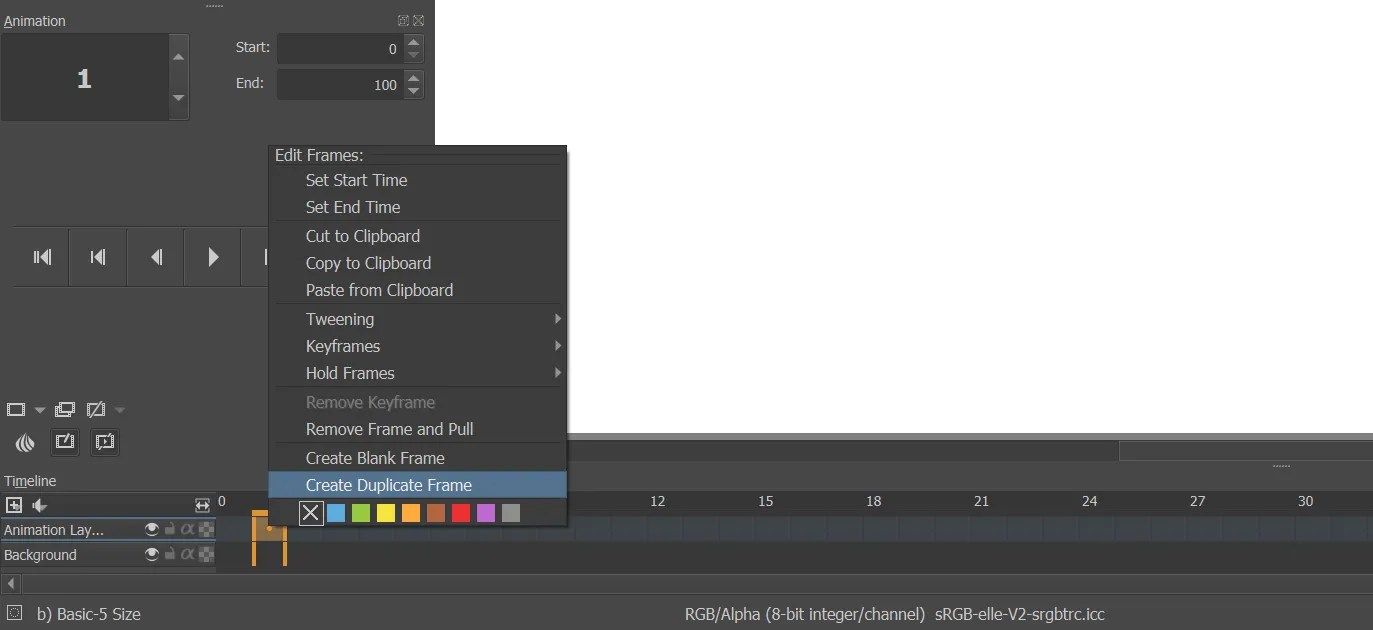Apply the red color label to the frame
Screen dimensions: 1373x630
click(x=463, y=513)
